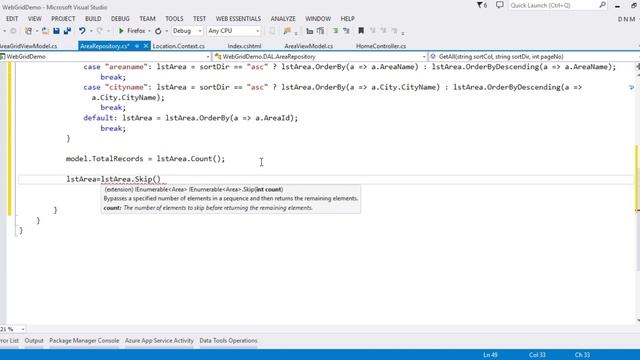This screenshot has height=360, width=640.
Task: Open the WEB ESSENTIALS menu
Action: tap(238, 19)
